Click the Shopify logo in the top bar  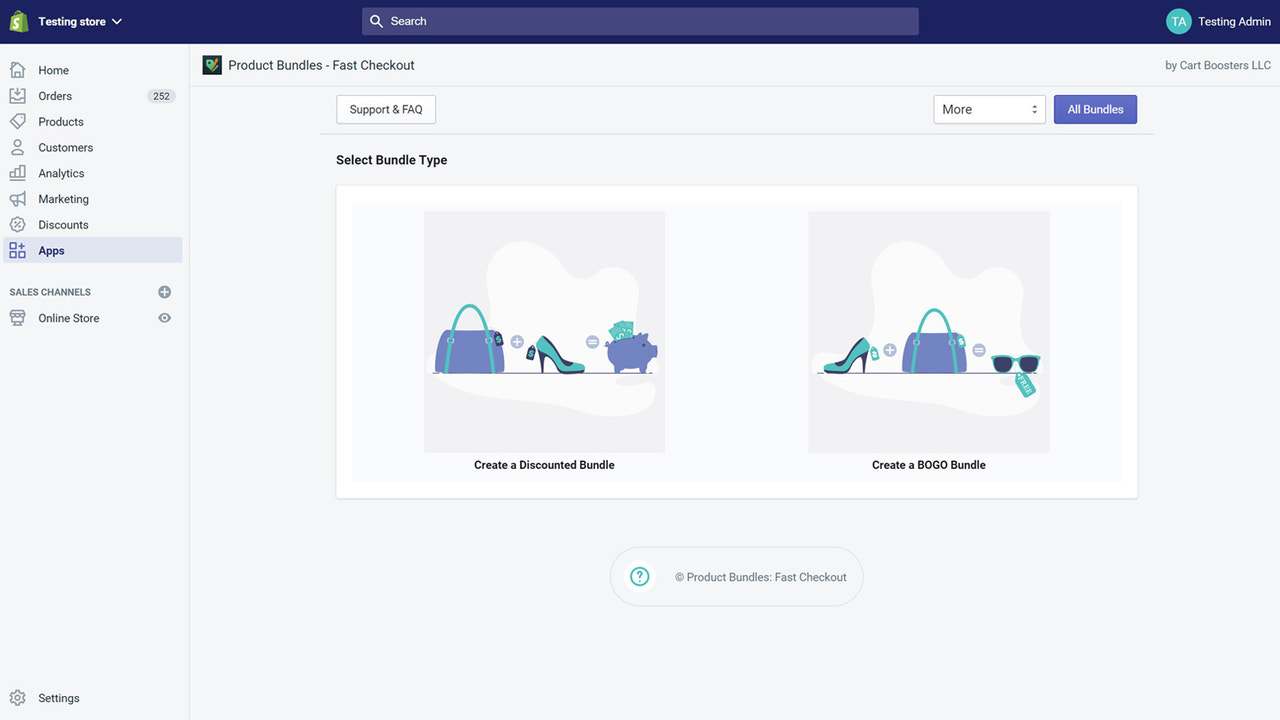pos(17,20)
